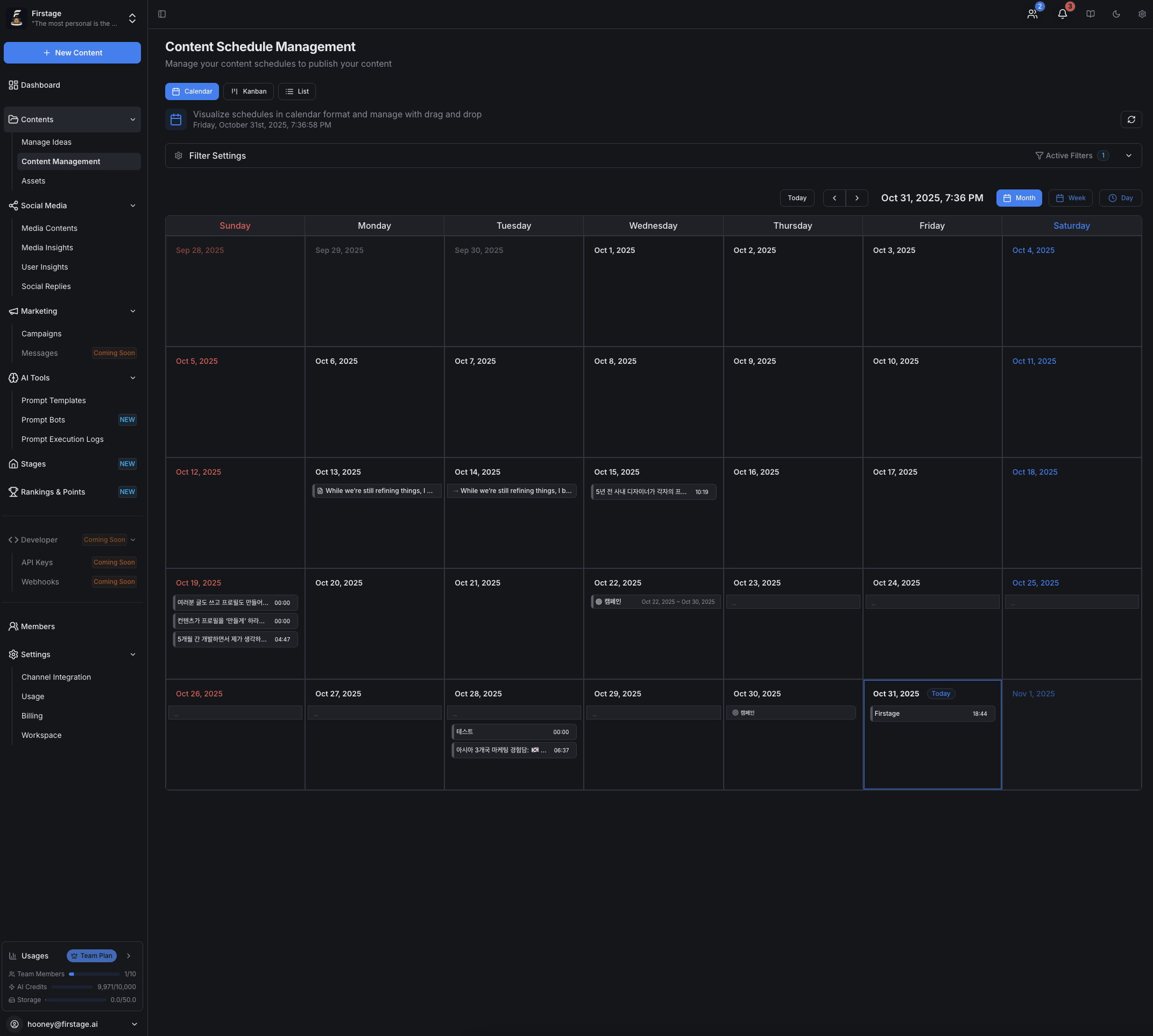This screenshot has width=1153, height=1036.
Task: Open team members panel with badge 2
Action: (x=1032, y=13)
